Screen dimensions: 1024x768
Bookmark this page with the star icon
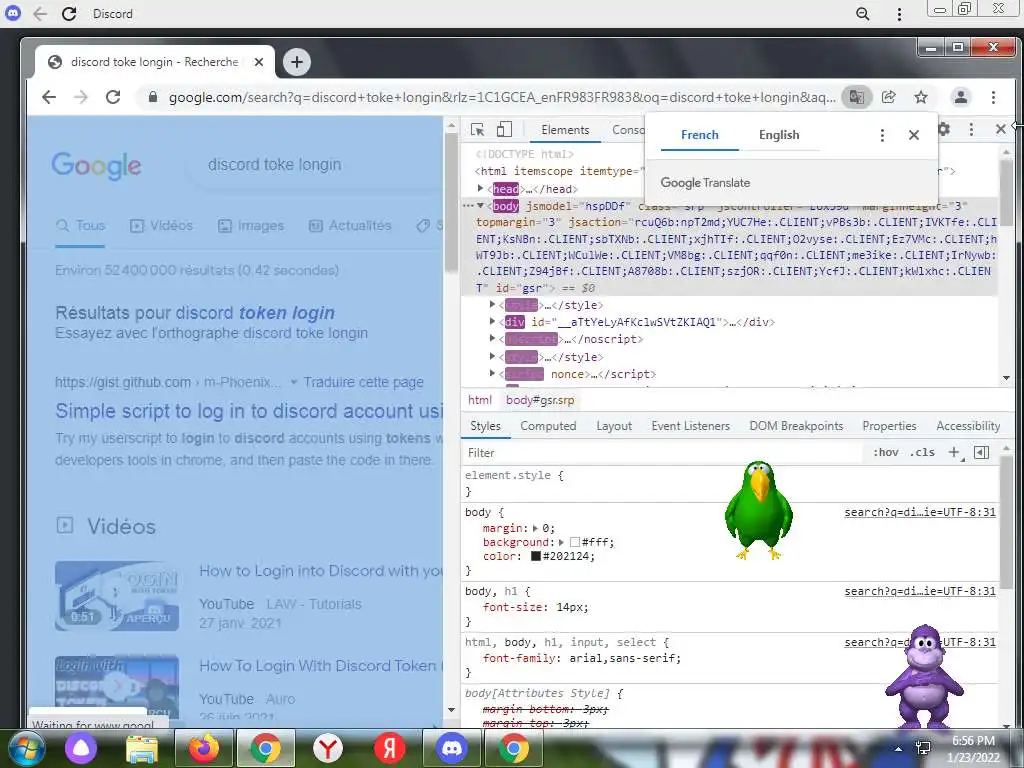point(921,97)
